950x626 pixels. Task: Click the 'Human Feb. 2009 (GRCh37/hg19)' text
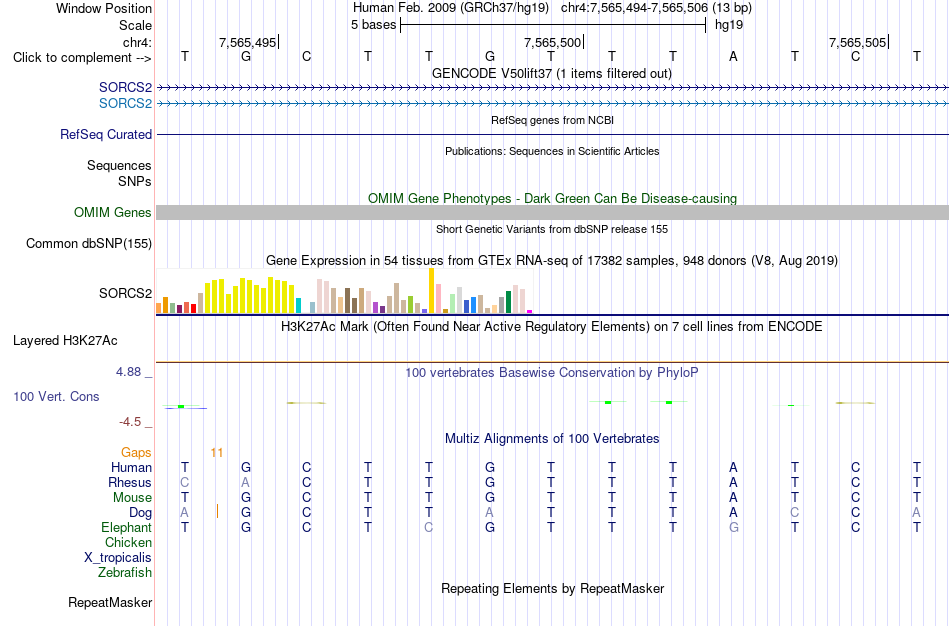pyautogui.click(x=451, y=8)
